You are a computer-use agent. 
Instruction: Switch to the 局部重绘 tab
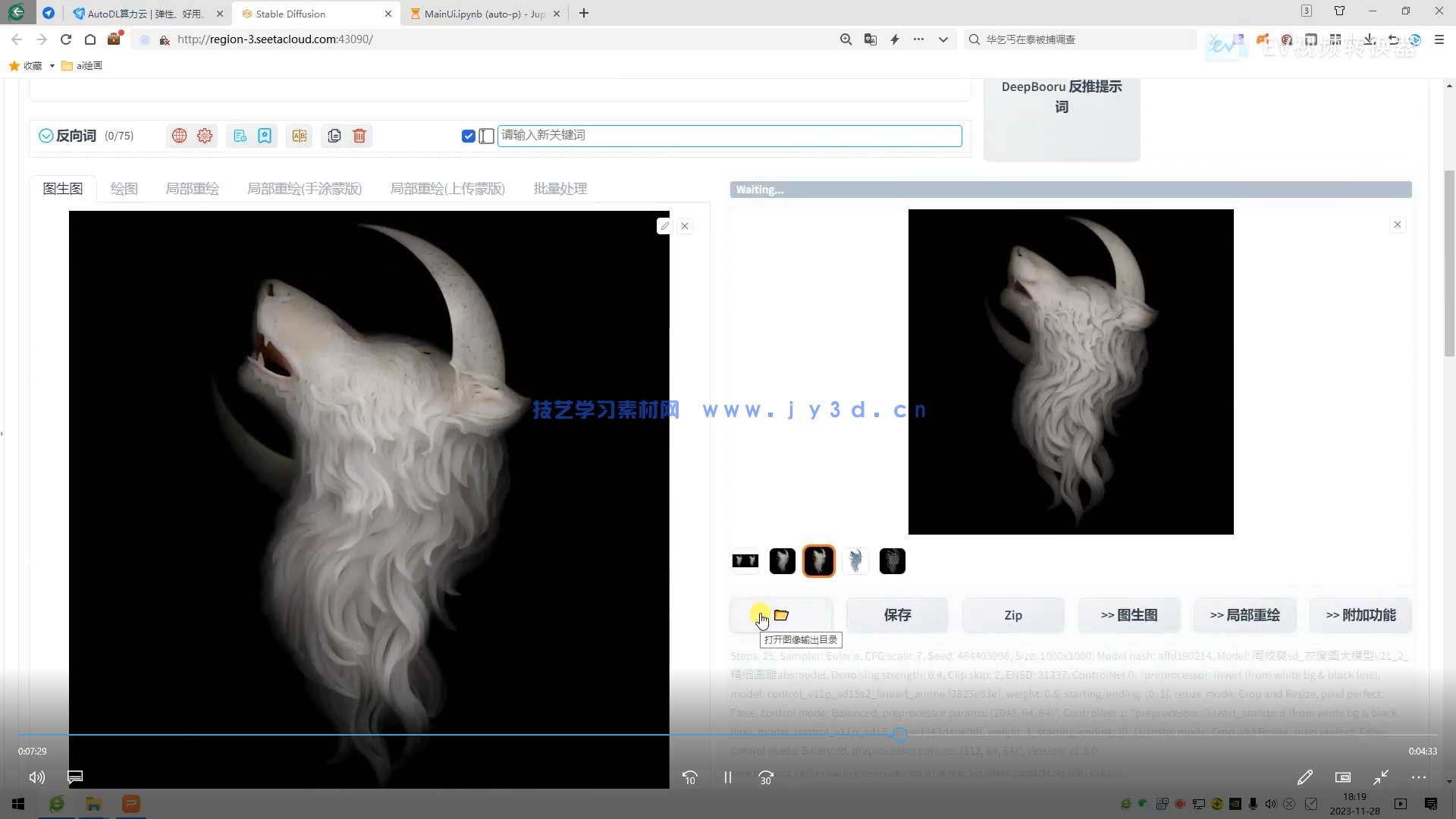(x=192, y=189)
